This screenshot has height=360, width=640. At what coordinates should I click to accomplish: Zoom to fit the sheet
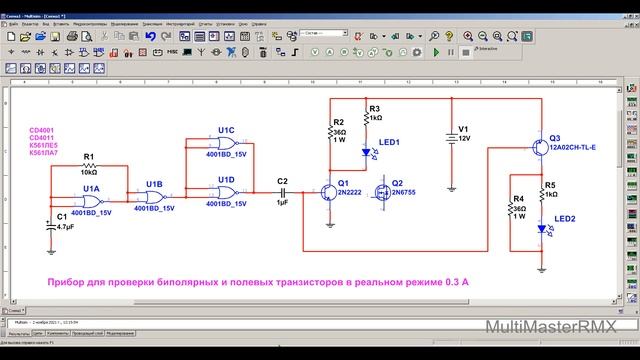[x=512, y=37]
